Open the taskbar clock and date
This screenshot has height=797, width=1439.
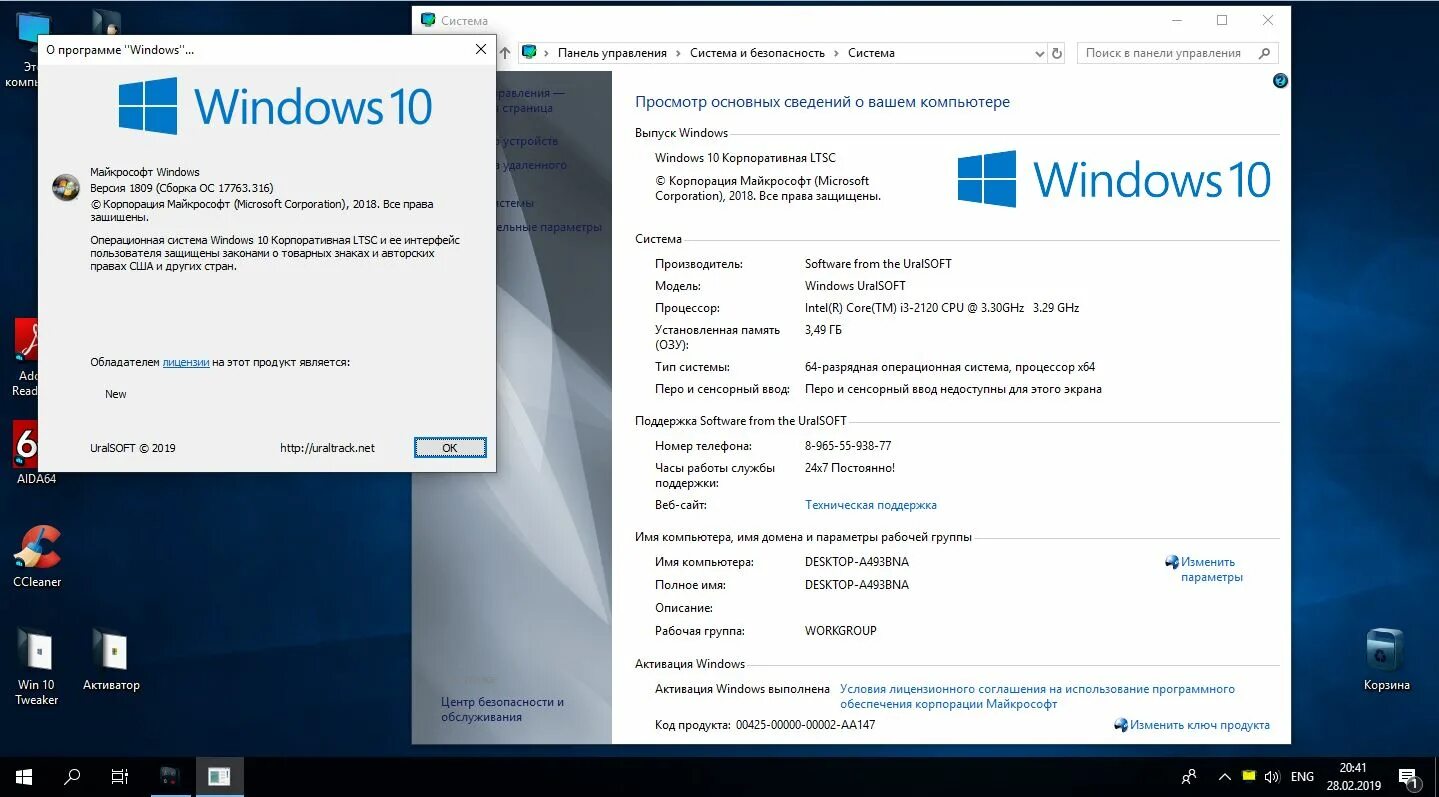[1353, 776]
